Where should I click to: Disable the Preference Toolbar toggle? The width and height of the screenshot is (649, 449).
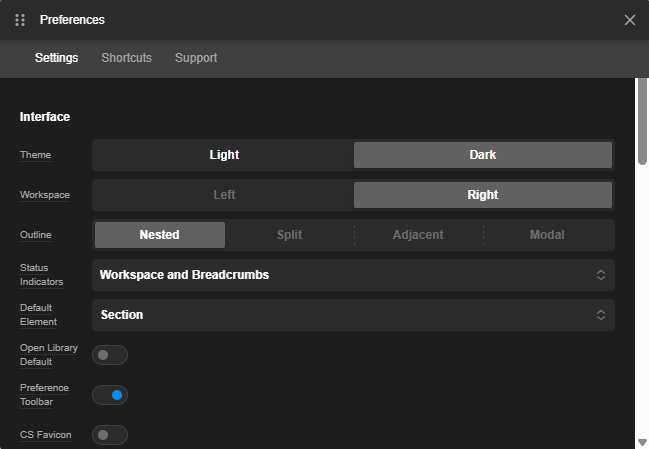coord(110,395)
